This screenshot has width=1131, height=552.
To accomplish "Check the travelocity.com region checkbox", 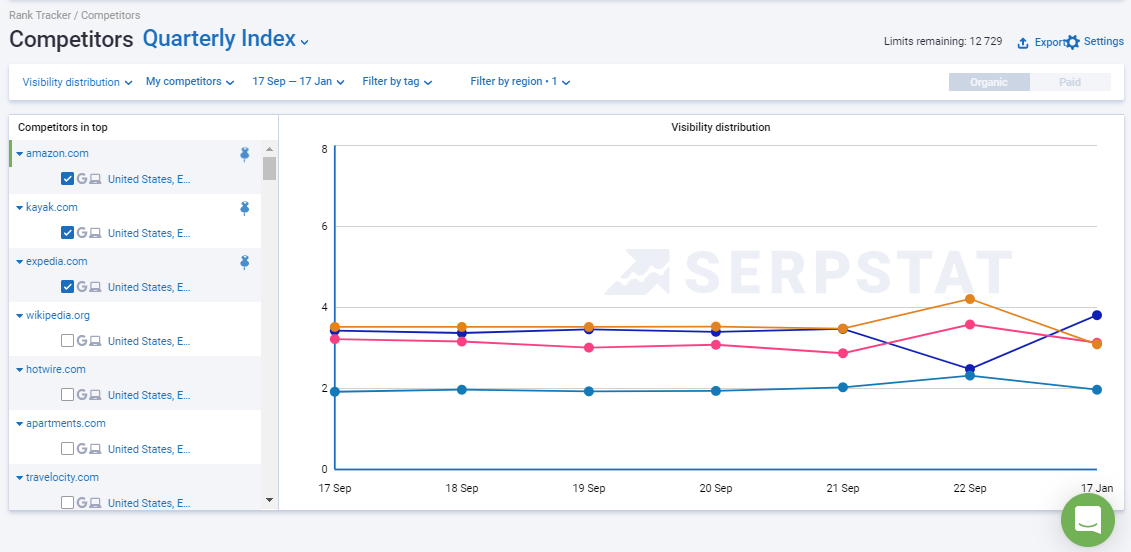I will point(68,503).
